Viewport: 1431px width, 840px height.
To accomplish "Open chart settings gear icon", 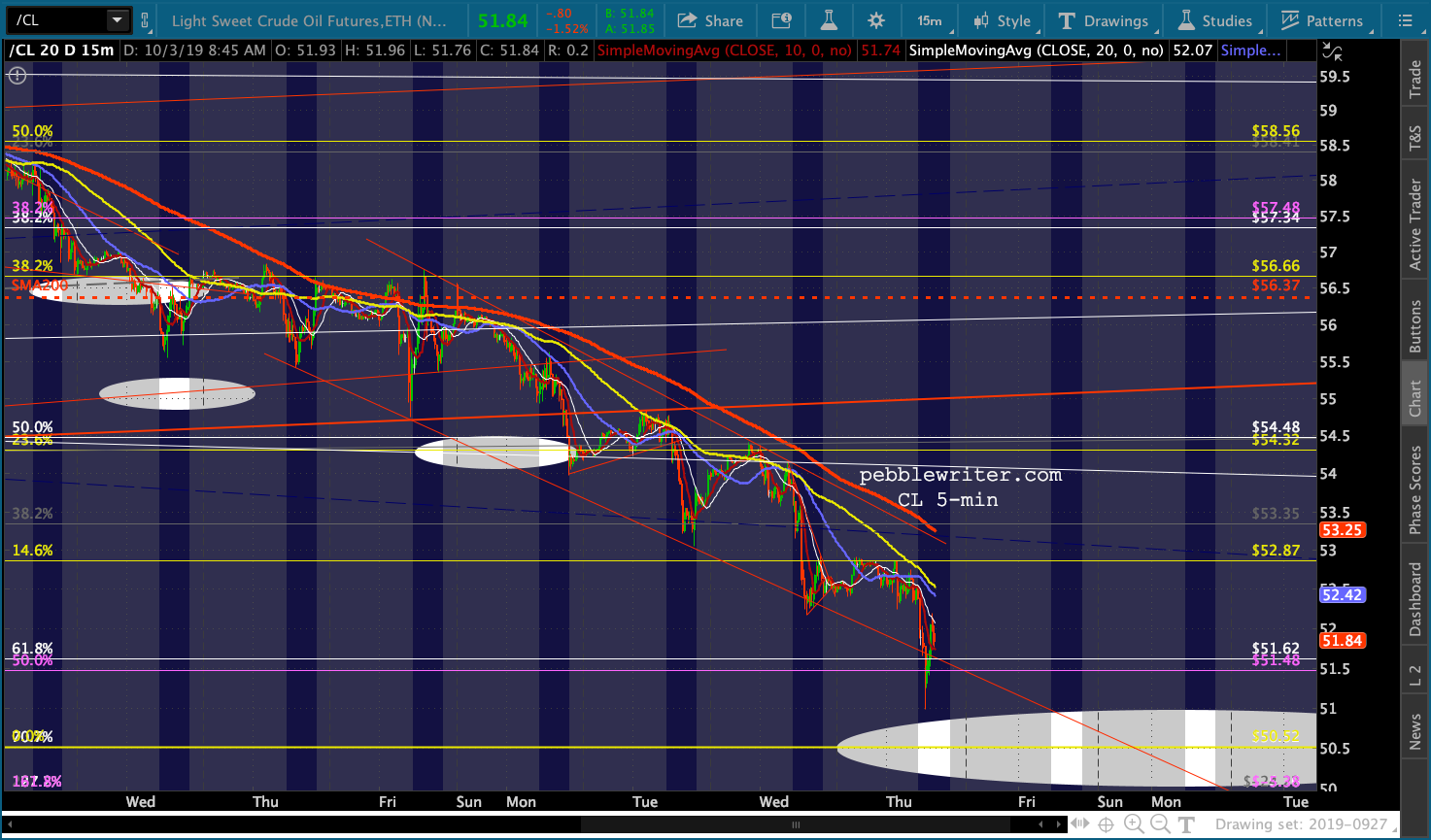I will point(876,20).
